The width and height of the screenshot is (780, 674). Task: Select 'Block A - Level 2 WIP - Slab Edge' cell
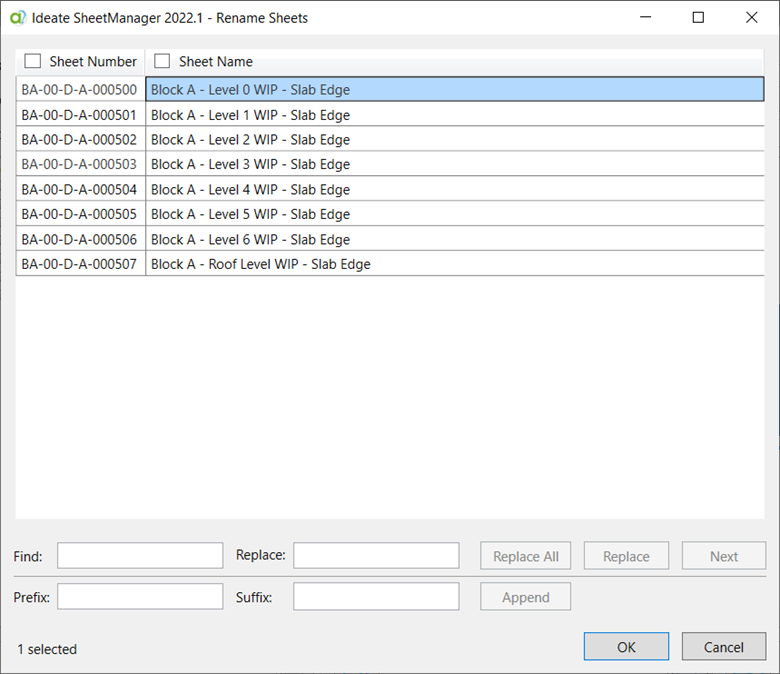[x=455, y=139]
